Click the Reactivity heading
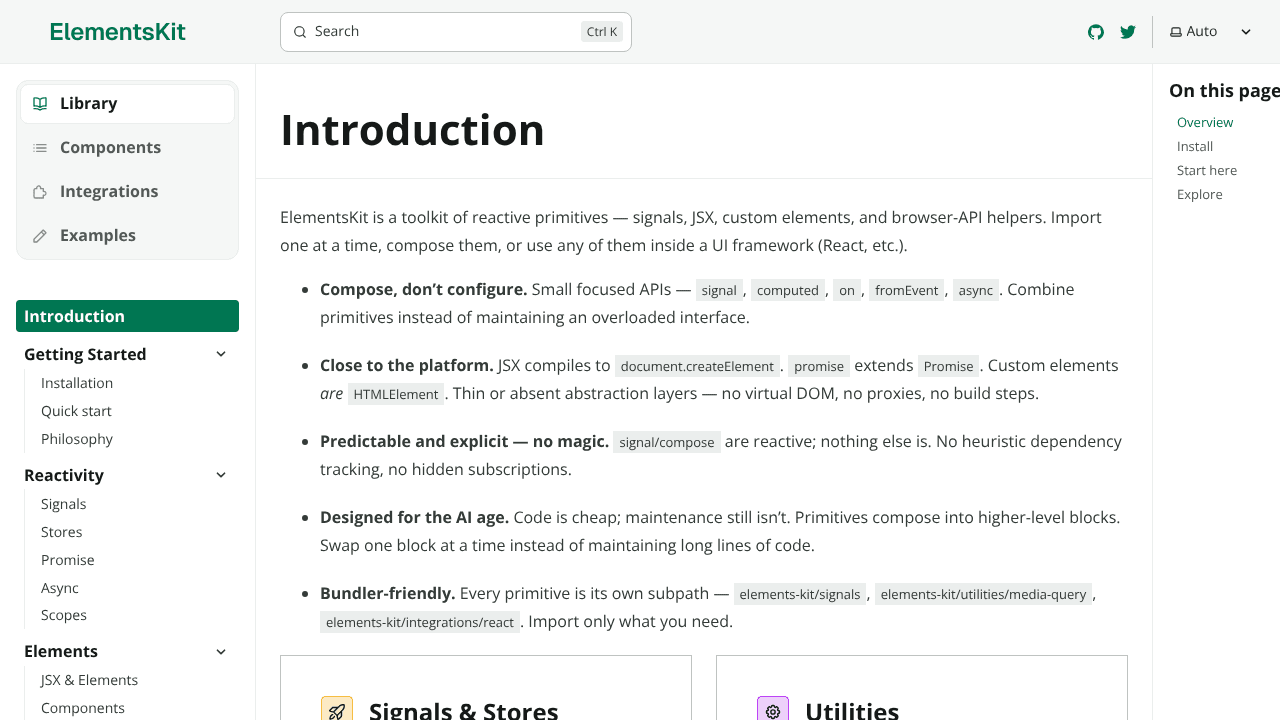This screenshot has height=720, width=1280. [x=64, y=475]
